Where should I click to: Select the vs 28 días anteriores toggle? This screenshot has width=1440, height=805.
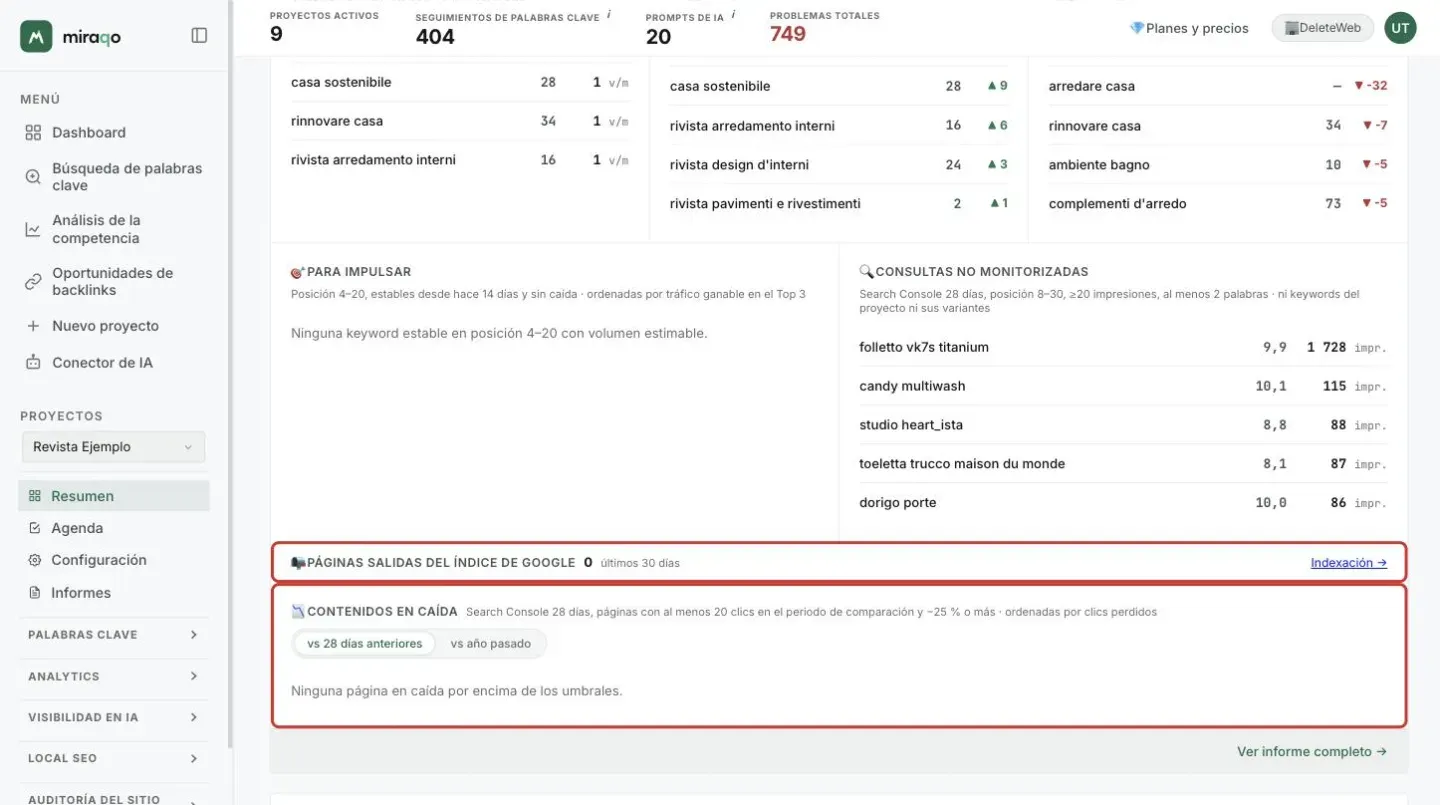click(x=365, y=644)
